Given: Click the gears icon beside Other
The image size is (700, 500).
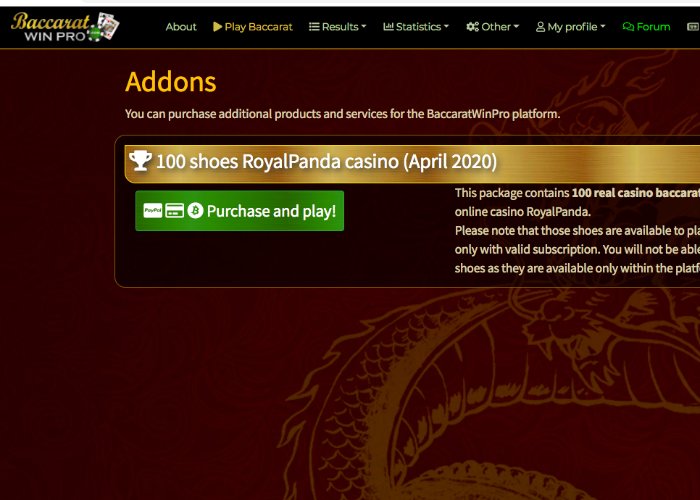Looking at the screenshot, I should pos(472,27).
